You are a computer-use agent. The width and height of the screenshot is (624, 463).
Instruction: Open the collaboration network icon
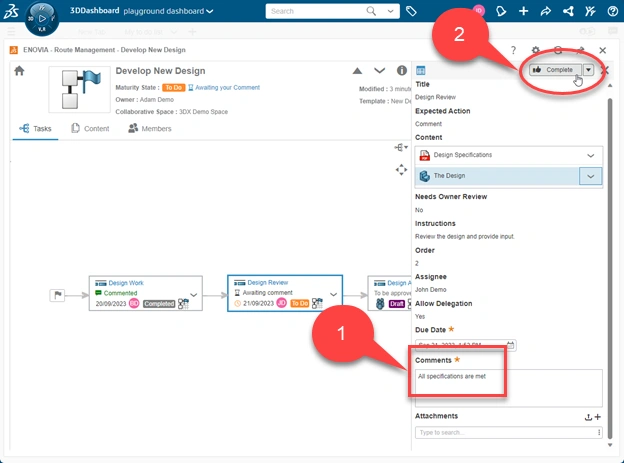click(x=568, y=11)
